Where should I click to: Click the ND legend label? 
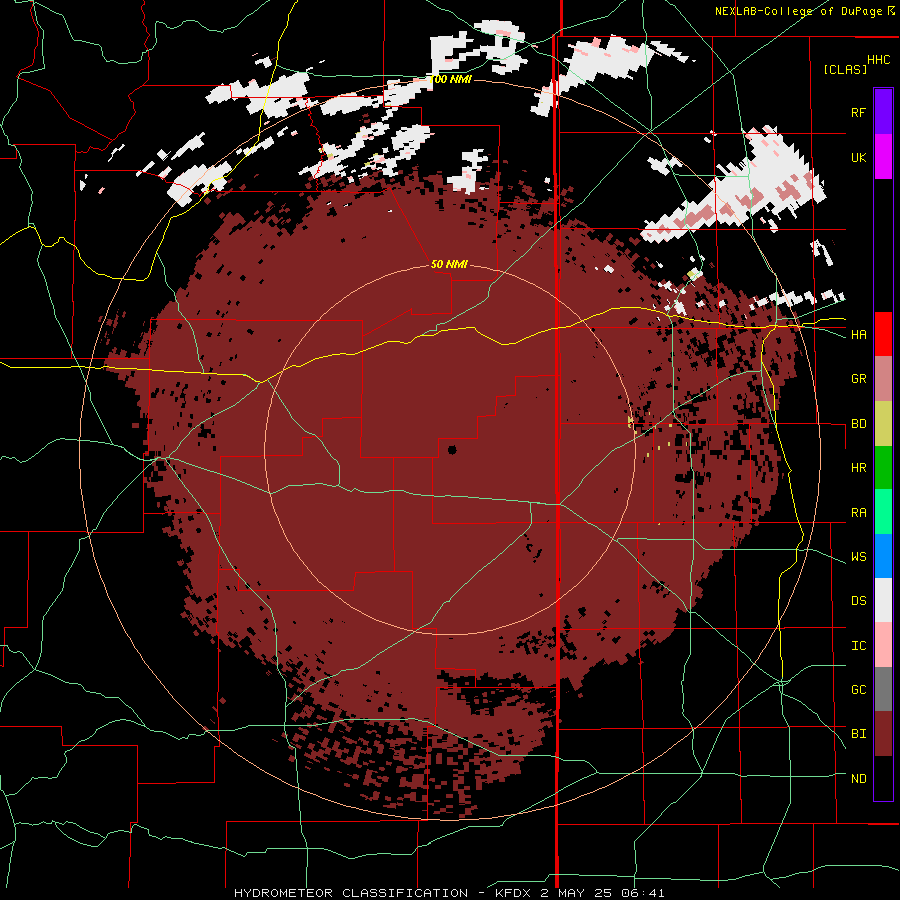858,779
